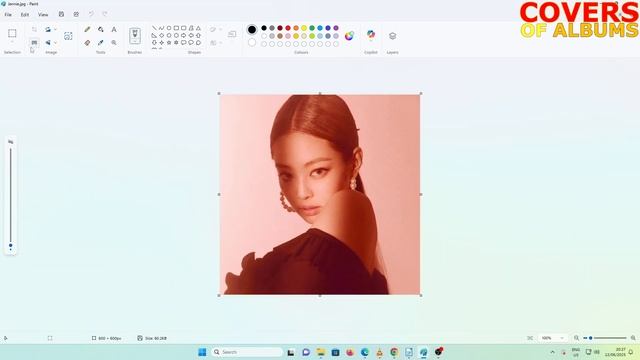Choose the Crop tool
This screenshot has height=360, width=640.
34,29
